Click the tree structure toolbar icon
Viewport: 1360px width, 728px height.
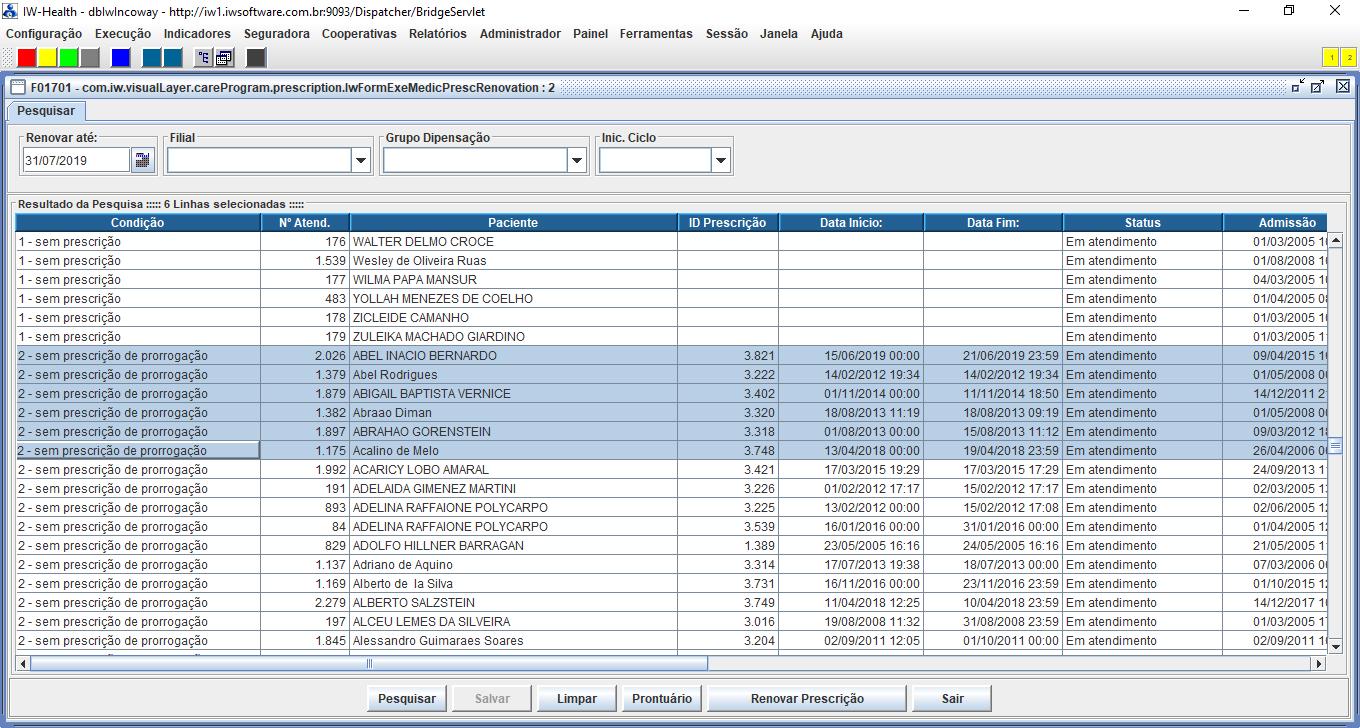pos(203,58)
